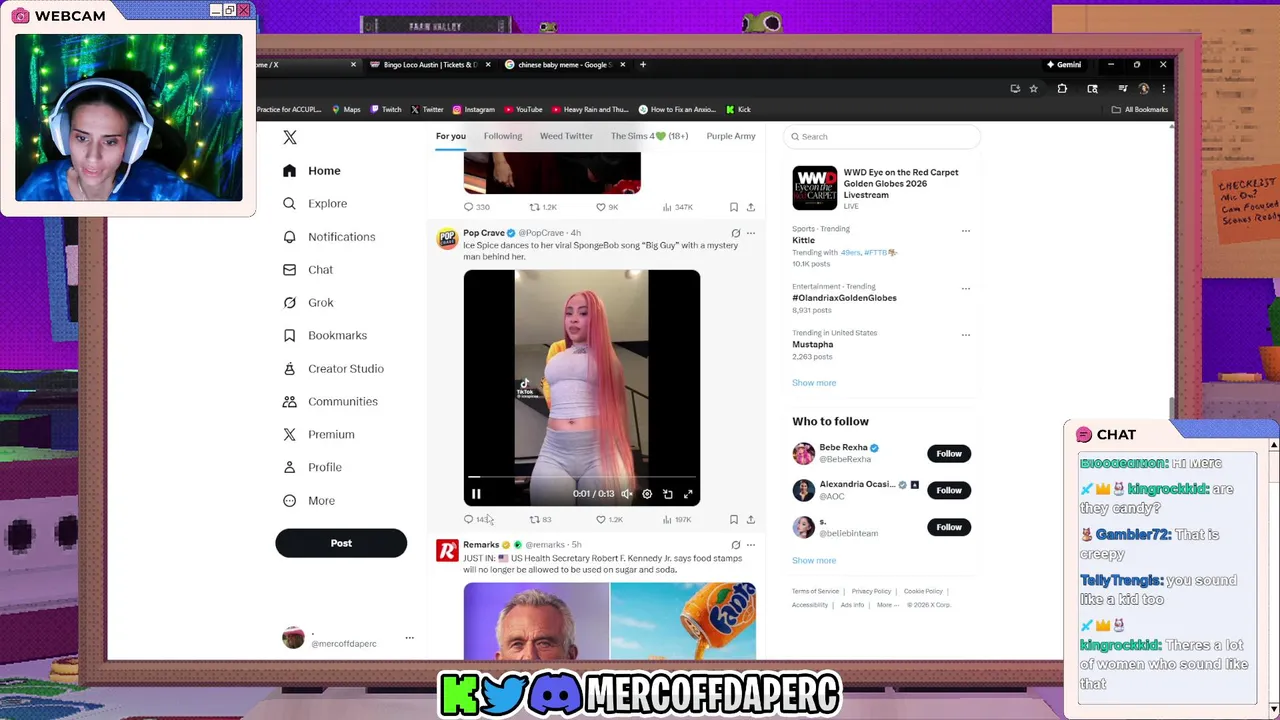This screenshot has height=720, width=1280.
Task: Enter fullscreen on the Ice Spice video
Action: click(688, 494)
